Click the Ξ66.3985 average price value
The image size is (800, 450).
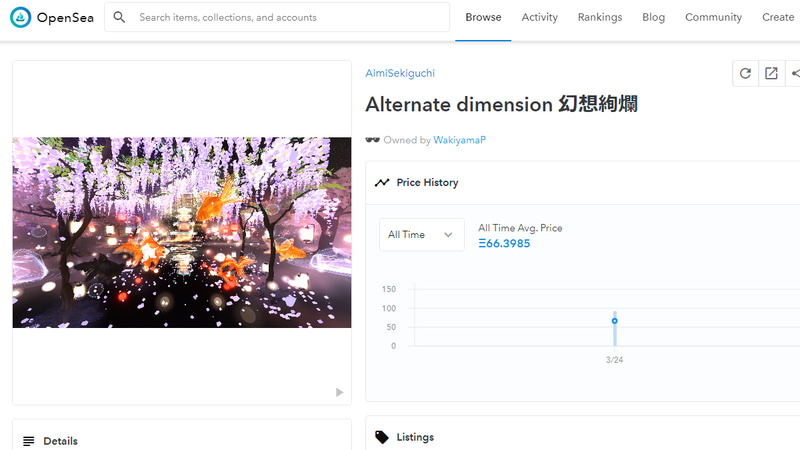[x=504, y=243]
